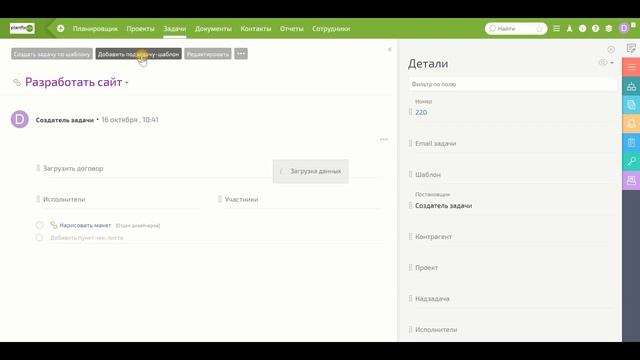Check the Нарисовать макет checklist item
Image resolution: width=640 pixels, height=360 pixels.
click(x=40, y=225)
